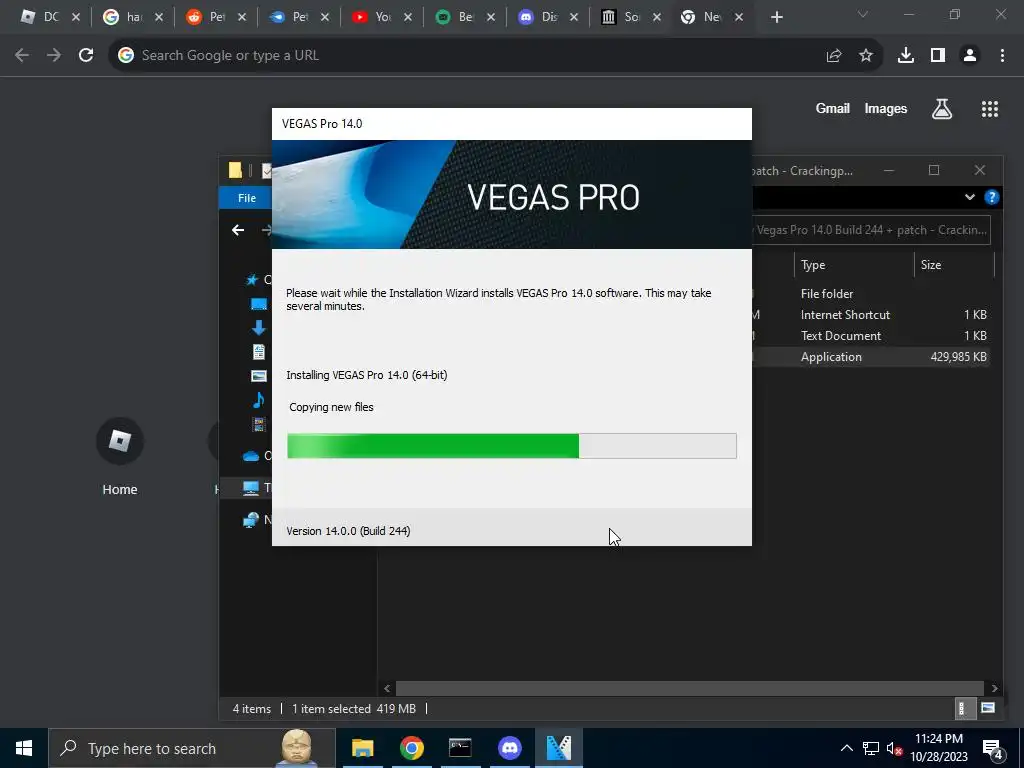Open Music note icon in navigation pane
Screen dimensions: 1024x768
pos(259,400)
